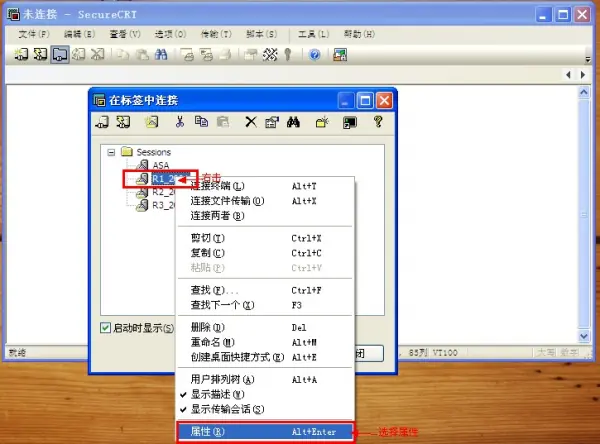
Task: Click the Disconnect icon in main toolbar
Action: tap(98, 55)
